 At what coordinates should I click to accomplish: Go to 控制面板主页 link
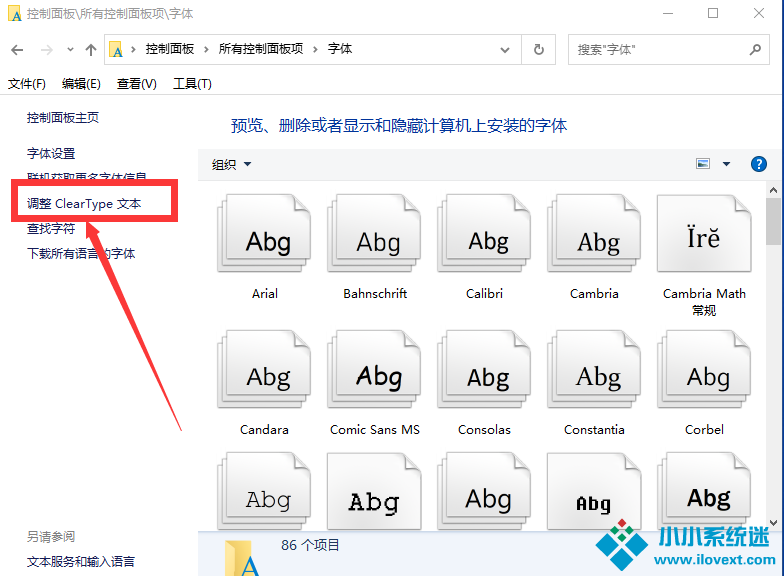click(x=62, y=118)
